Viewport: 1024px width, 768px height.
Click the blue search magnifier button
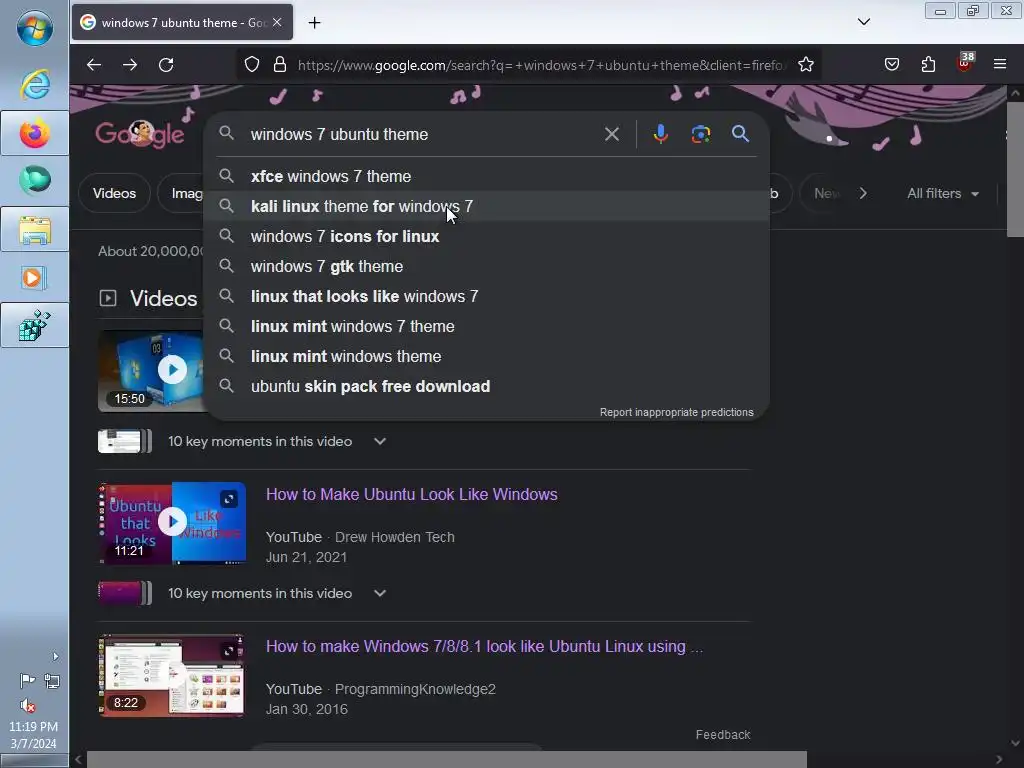(741, 134)
